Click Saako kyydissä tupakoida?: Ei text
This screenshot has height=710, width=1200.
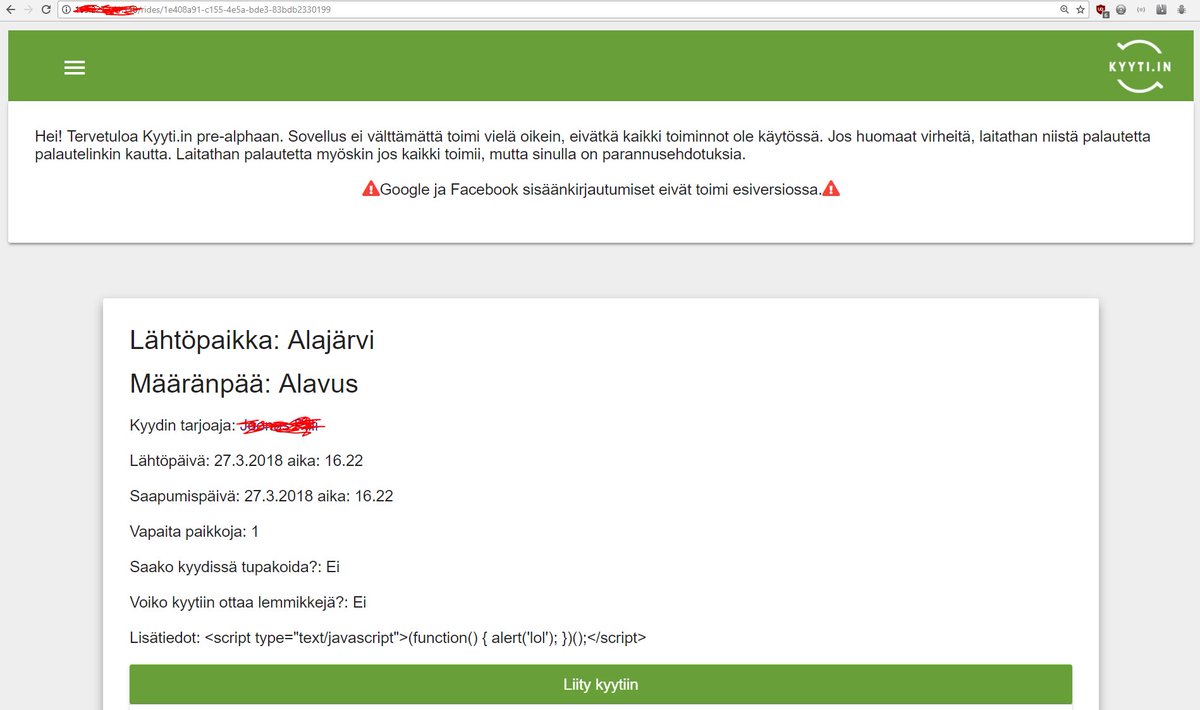click(x=235, y=567)
